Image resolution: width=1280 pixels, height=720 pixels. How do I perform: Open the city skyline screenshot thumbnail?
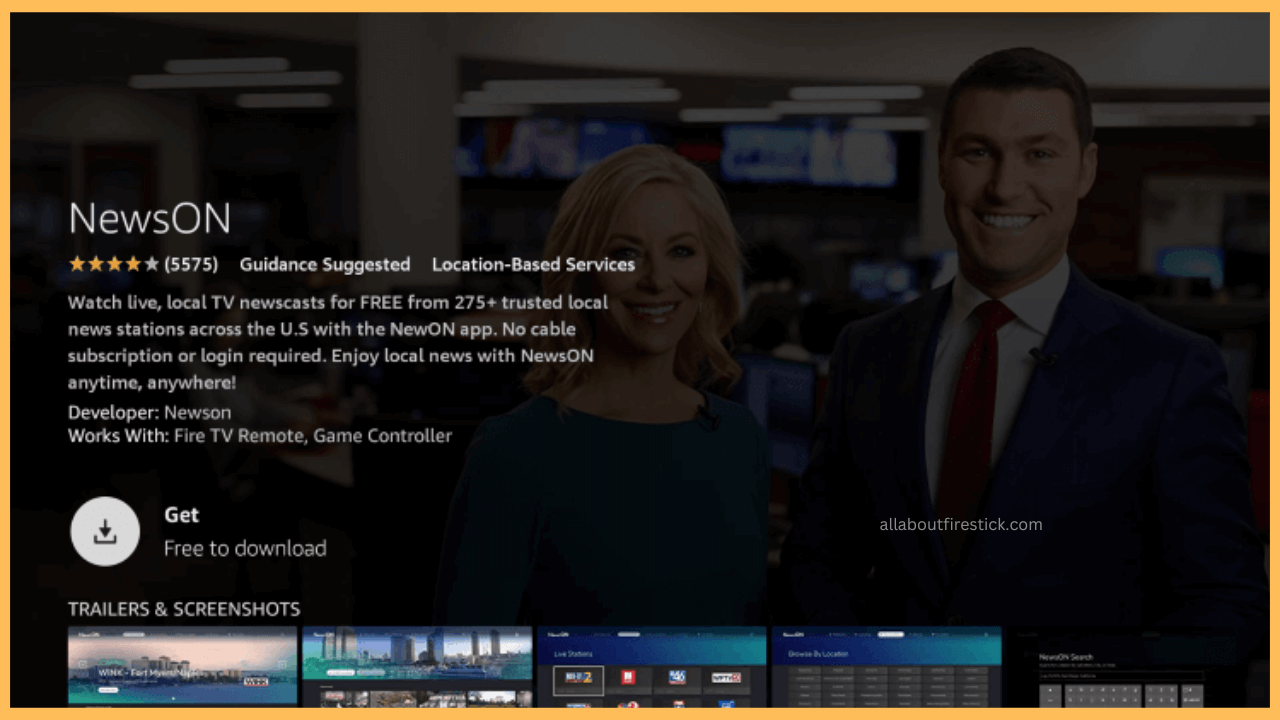tap(417, 666)
